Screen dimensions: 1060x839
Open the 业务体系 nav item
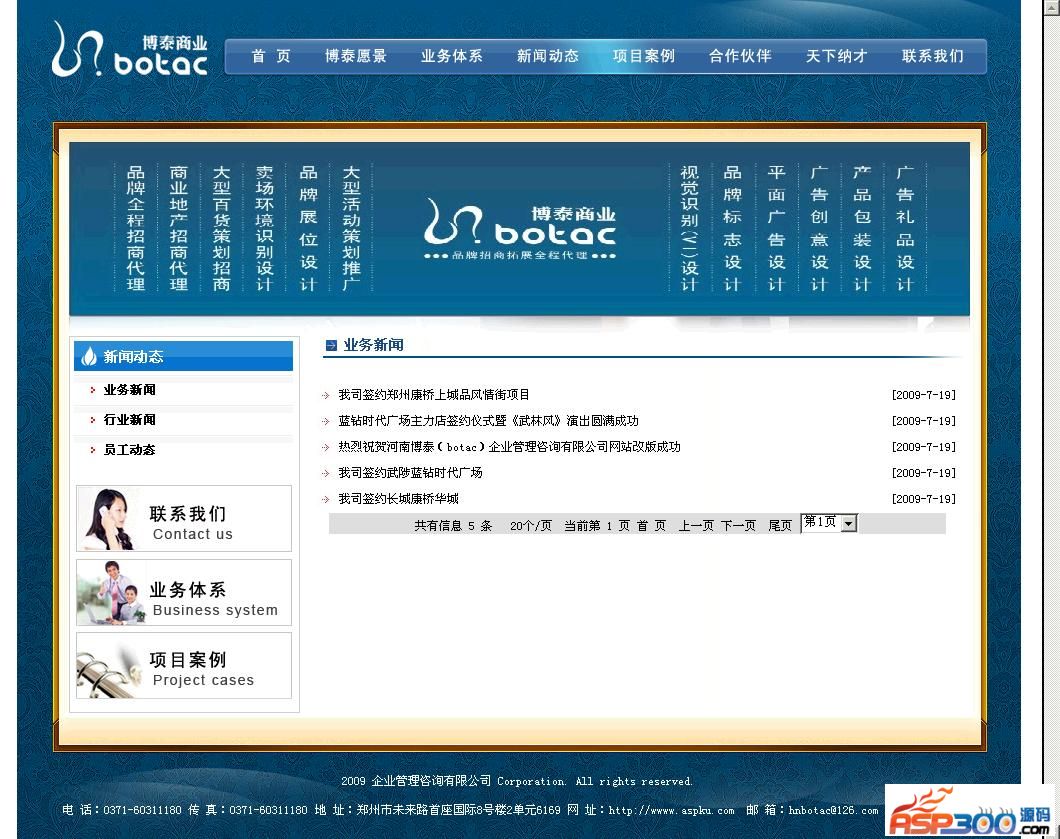[452, 56]
